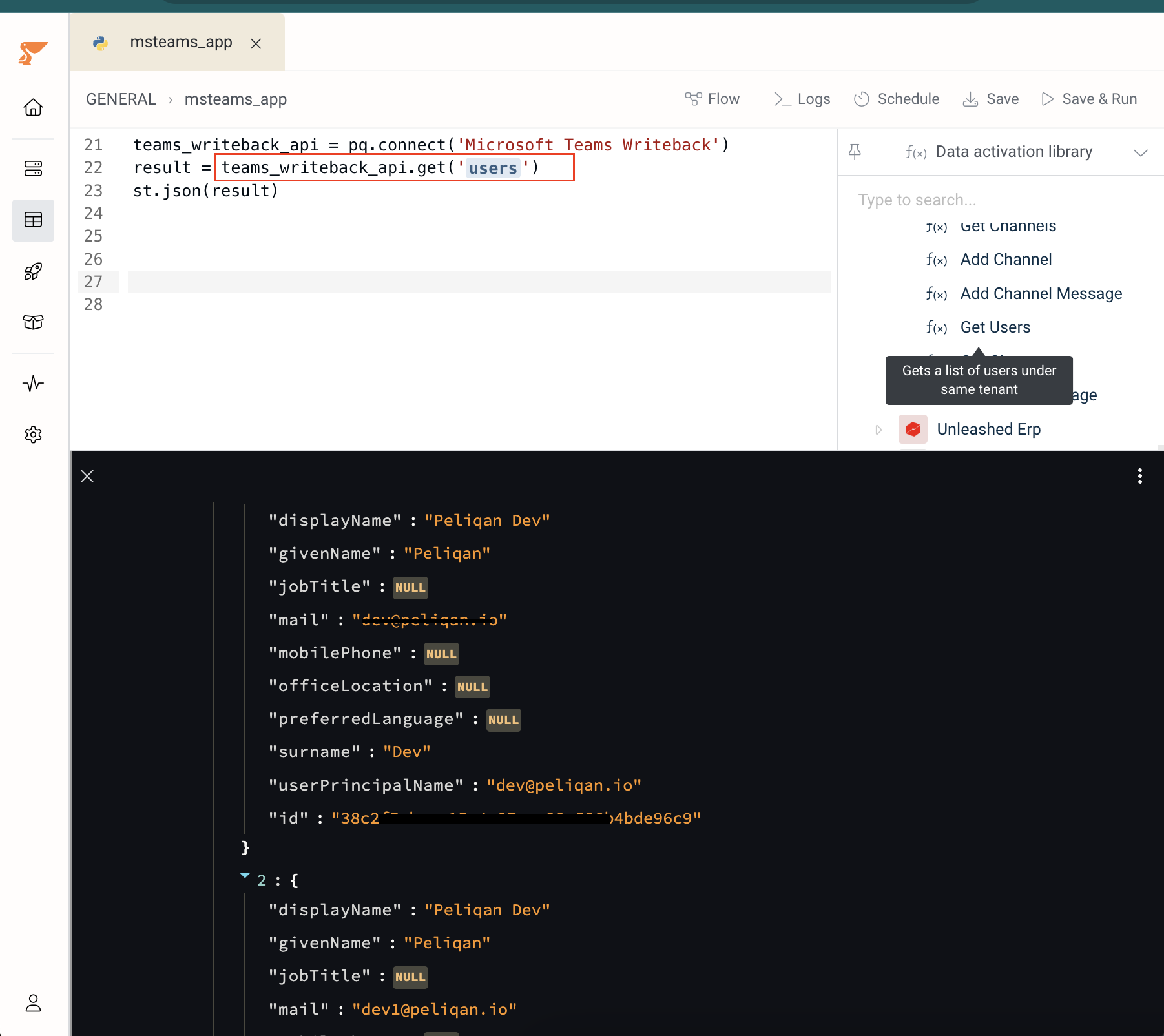Collapse the Data activation library dropdown
Image resolution: width=1164 pixels, height=1036 pixels.
tap(1141, 152)
